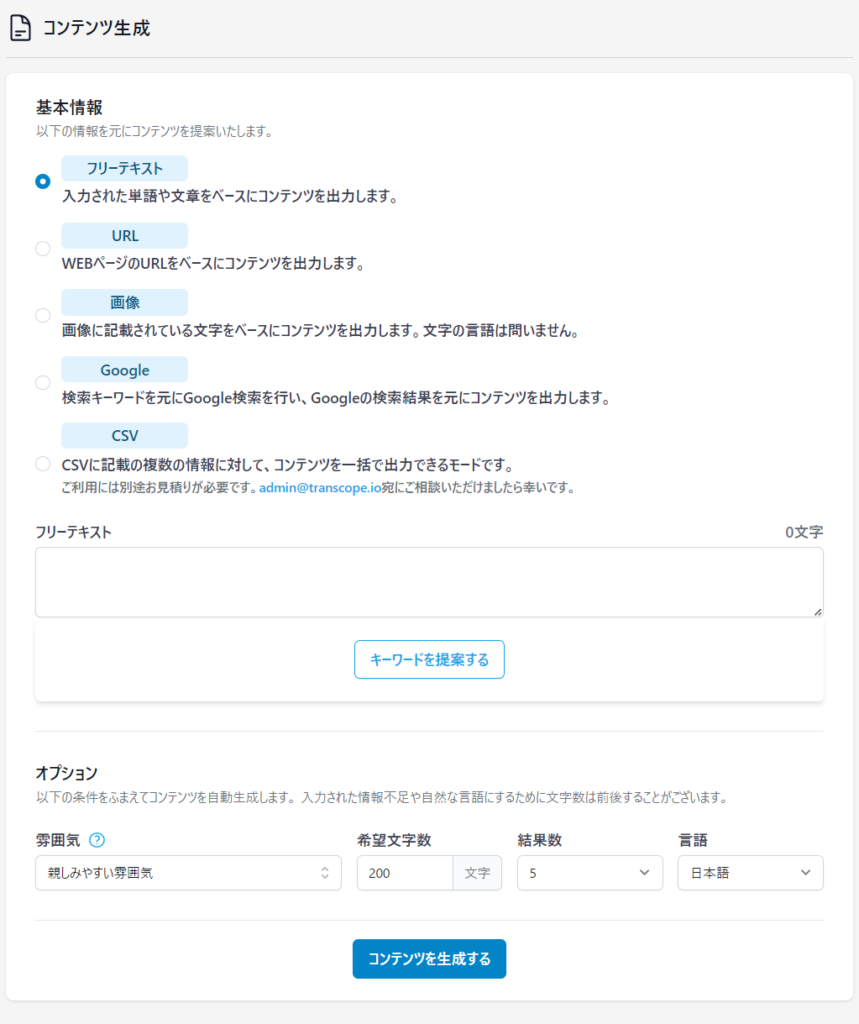Click the text 入力された単語や文章をベースに description
The width and height of the screenshot is (859, 1024).
click(x=230, y=196)
